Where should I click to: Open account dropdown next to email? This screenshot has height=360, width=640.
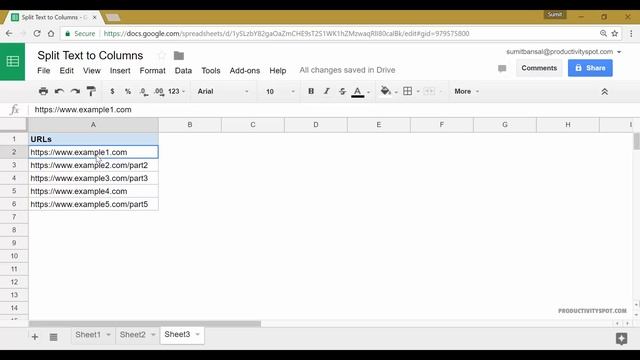click(x=619, y=52)
